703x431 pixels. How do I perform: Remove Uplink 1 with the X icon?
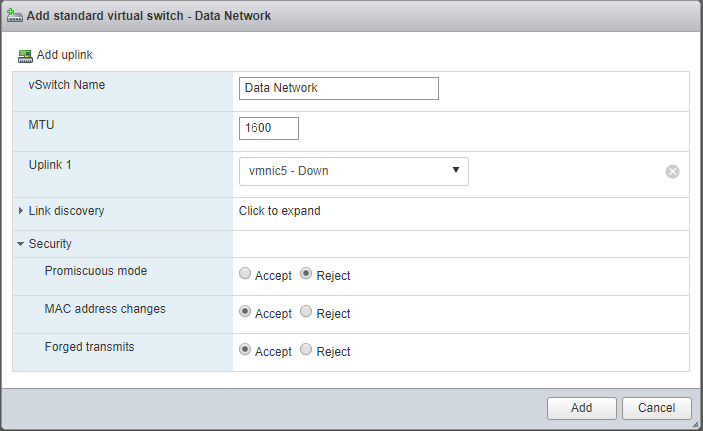click(672, 171)
